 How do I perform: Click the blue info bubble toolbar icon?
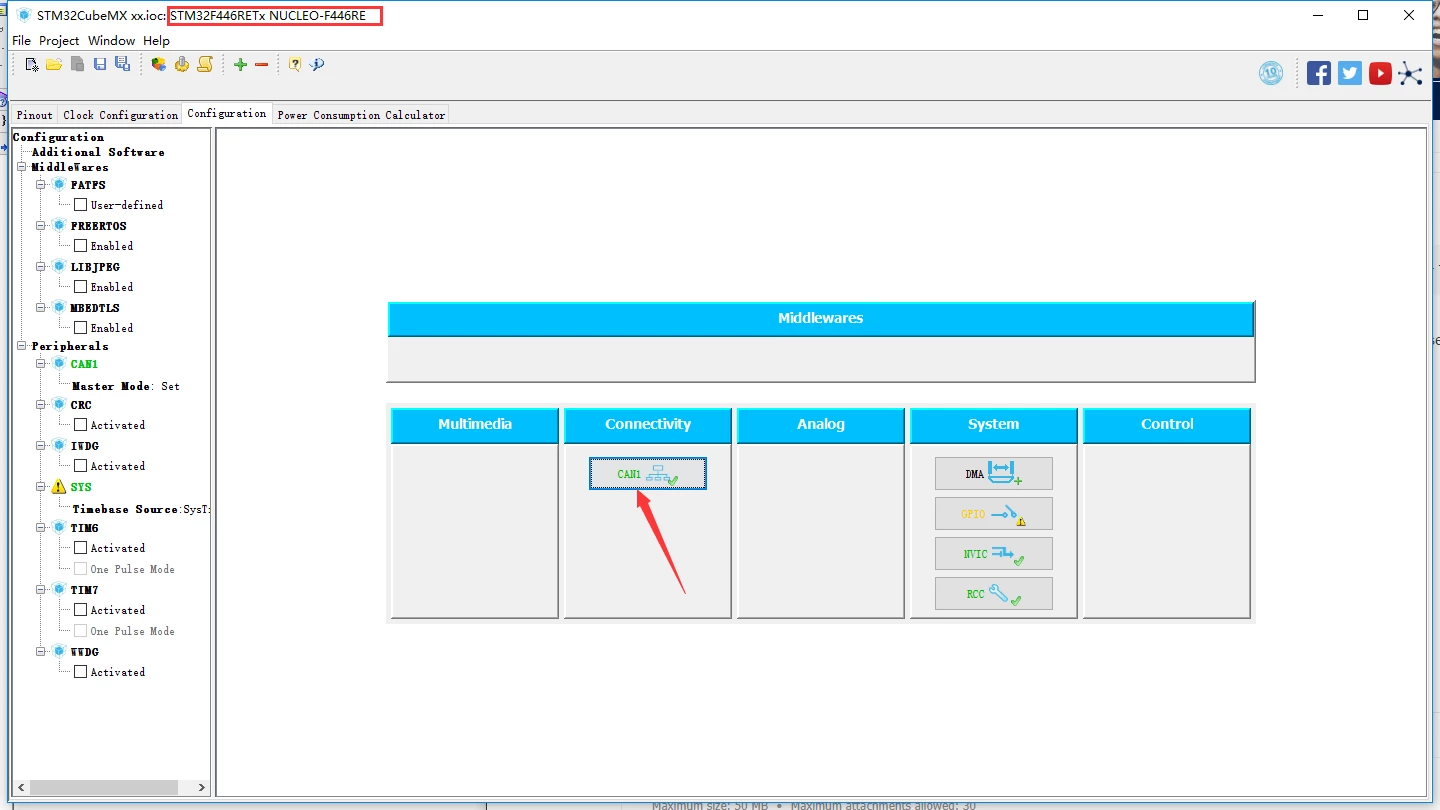(317, 65)
